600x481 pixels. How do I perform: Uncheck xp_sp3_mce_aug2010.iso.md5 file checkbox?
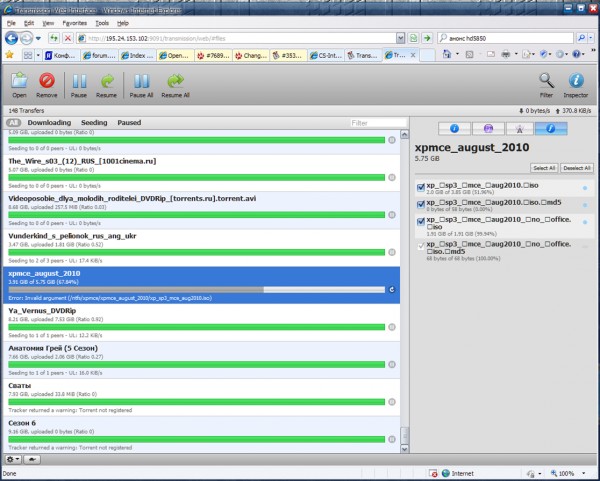coord(421,204)
